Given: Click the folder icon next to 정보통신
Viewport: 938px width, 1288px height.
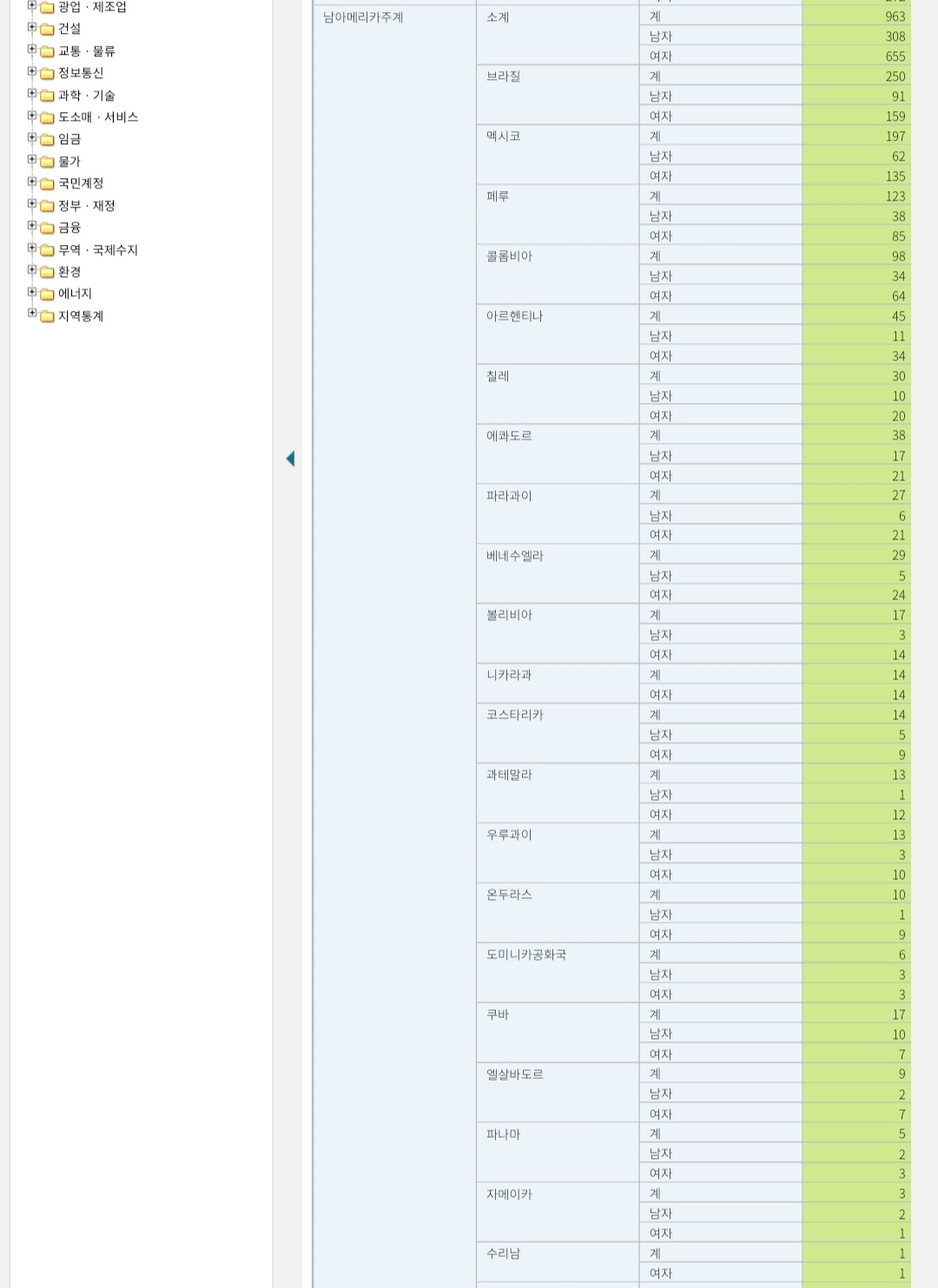Looking at the screenshot, I should point(48,74).
